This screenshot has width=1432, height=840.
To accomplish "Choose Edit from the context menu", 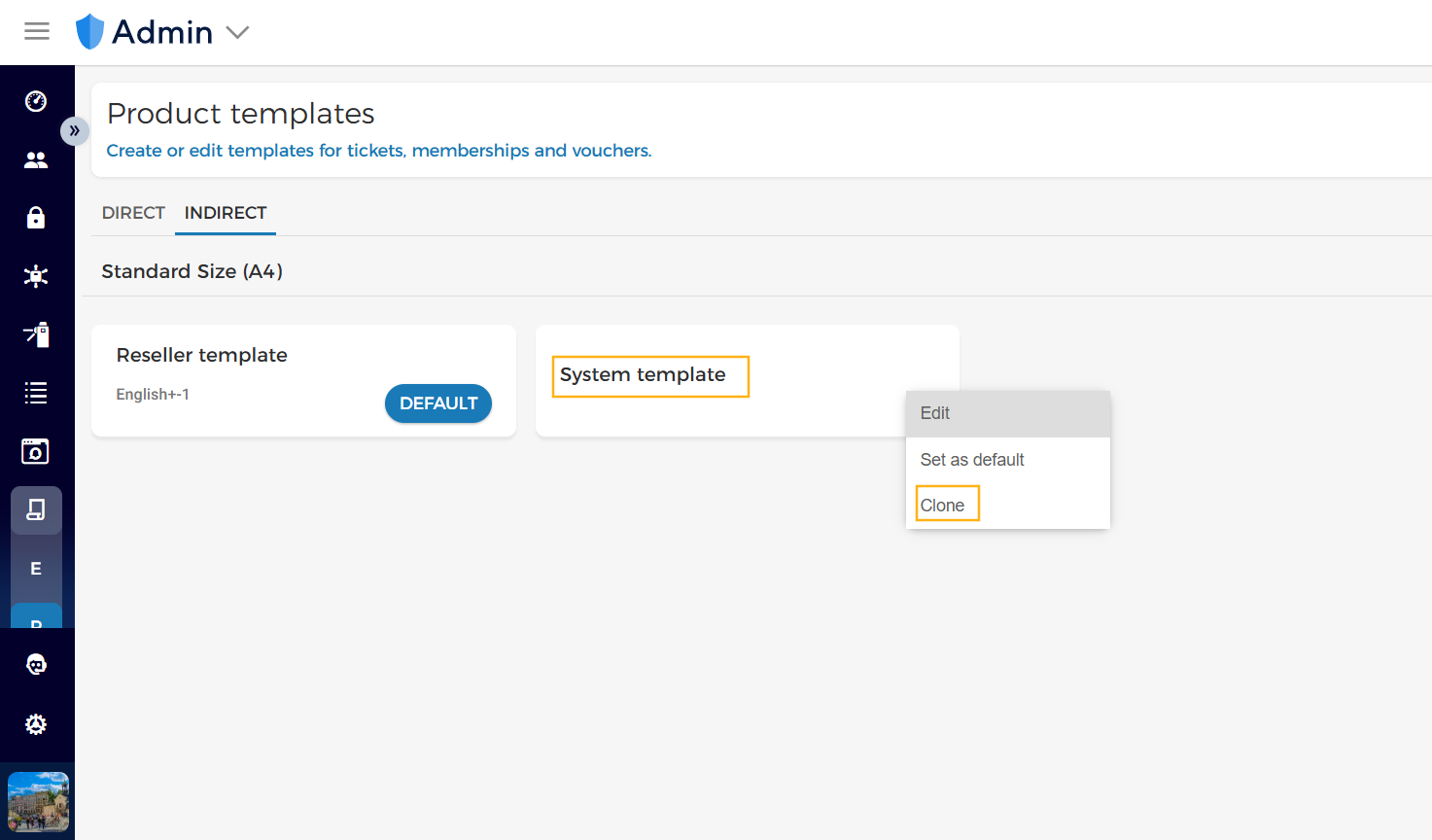I will pos(1008,413).
